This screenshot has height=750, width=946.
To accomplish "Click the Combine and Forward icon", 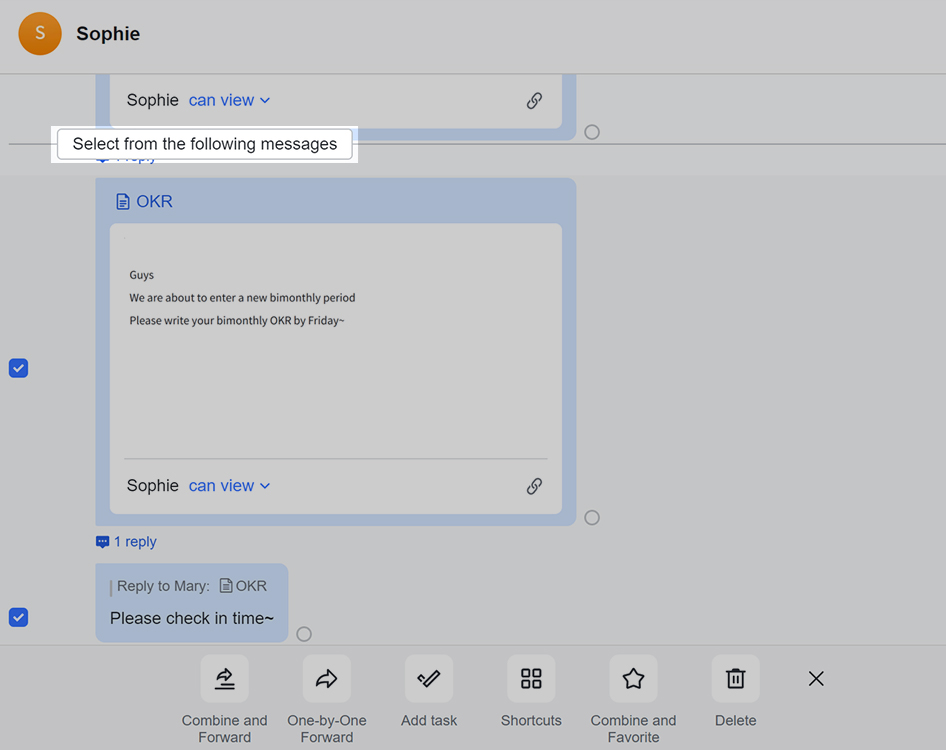I will click(225, 679).
